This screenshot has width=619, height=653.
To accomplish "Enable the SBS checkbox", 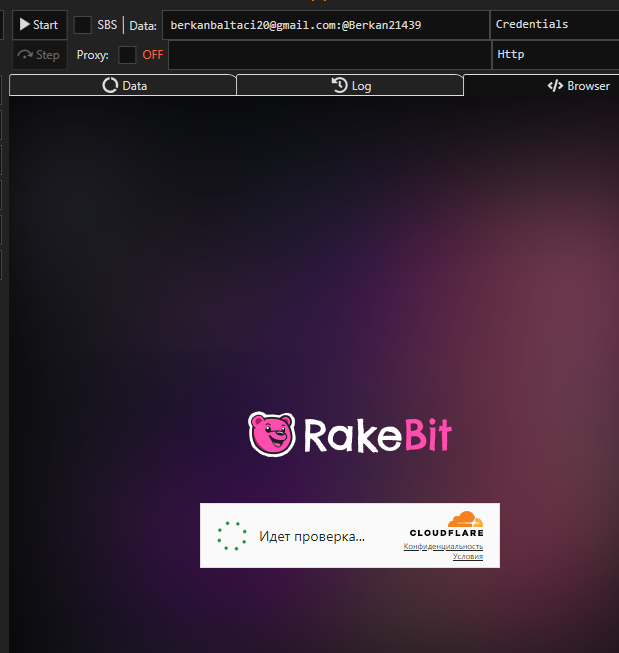I will [x=82, y=25].
